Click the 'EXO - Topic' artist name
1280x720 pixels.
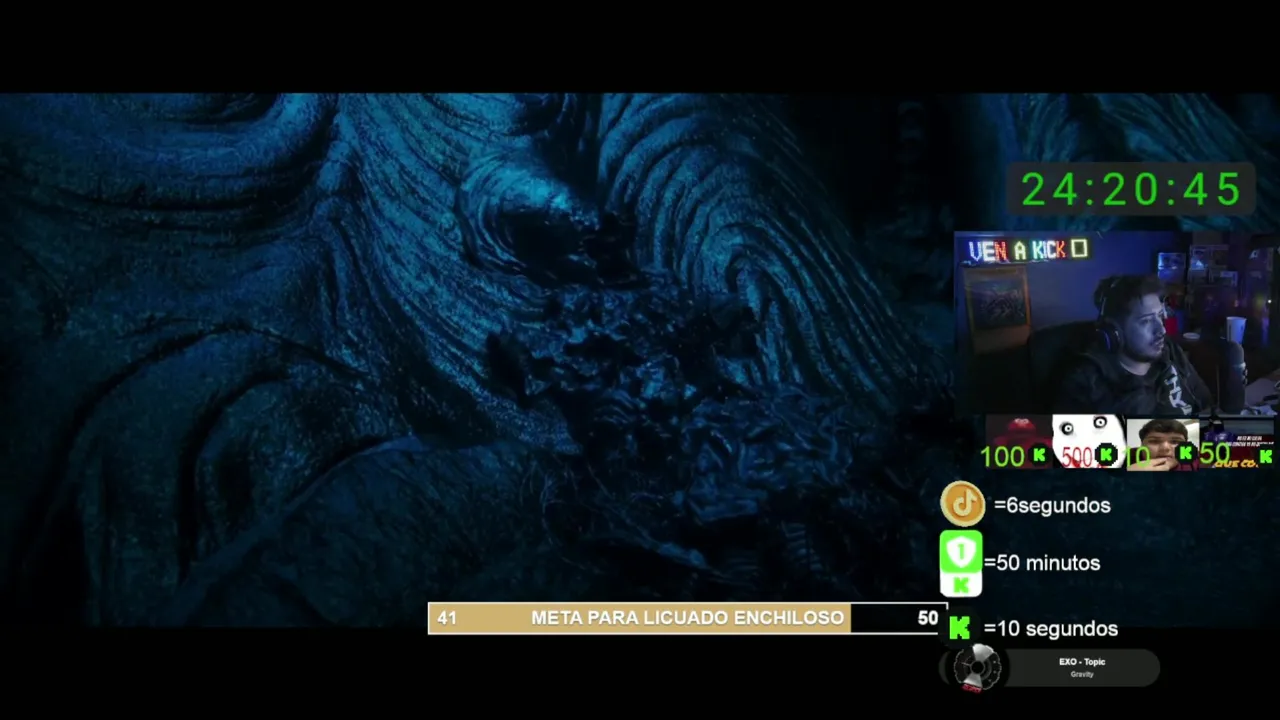[x=1082, y=662]
